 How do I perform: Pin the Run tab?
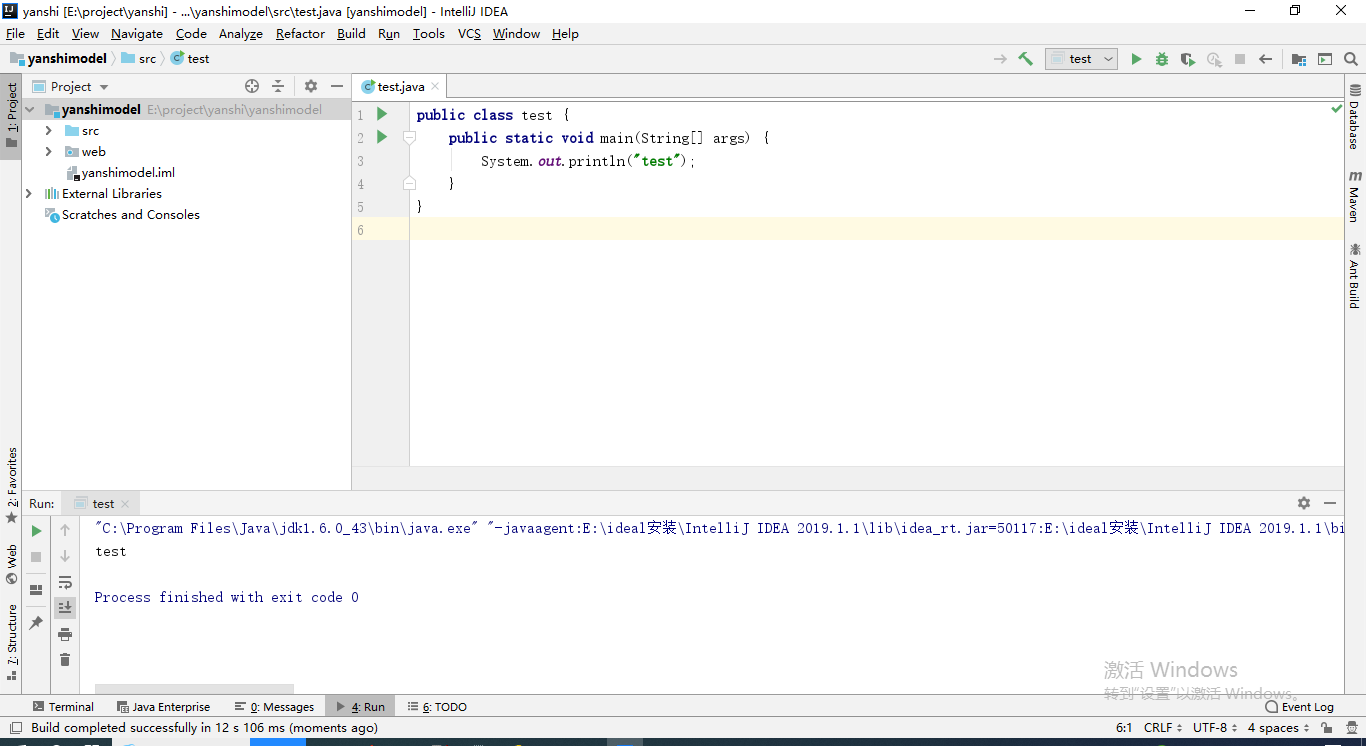36,622
